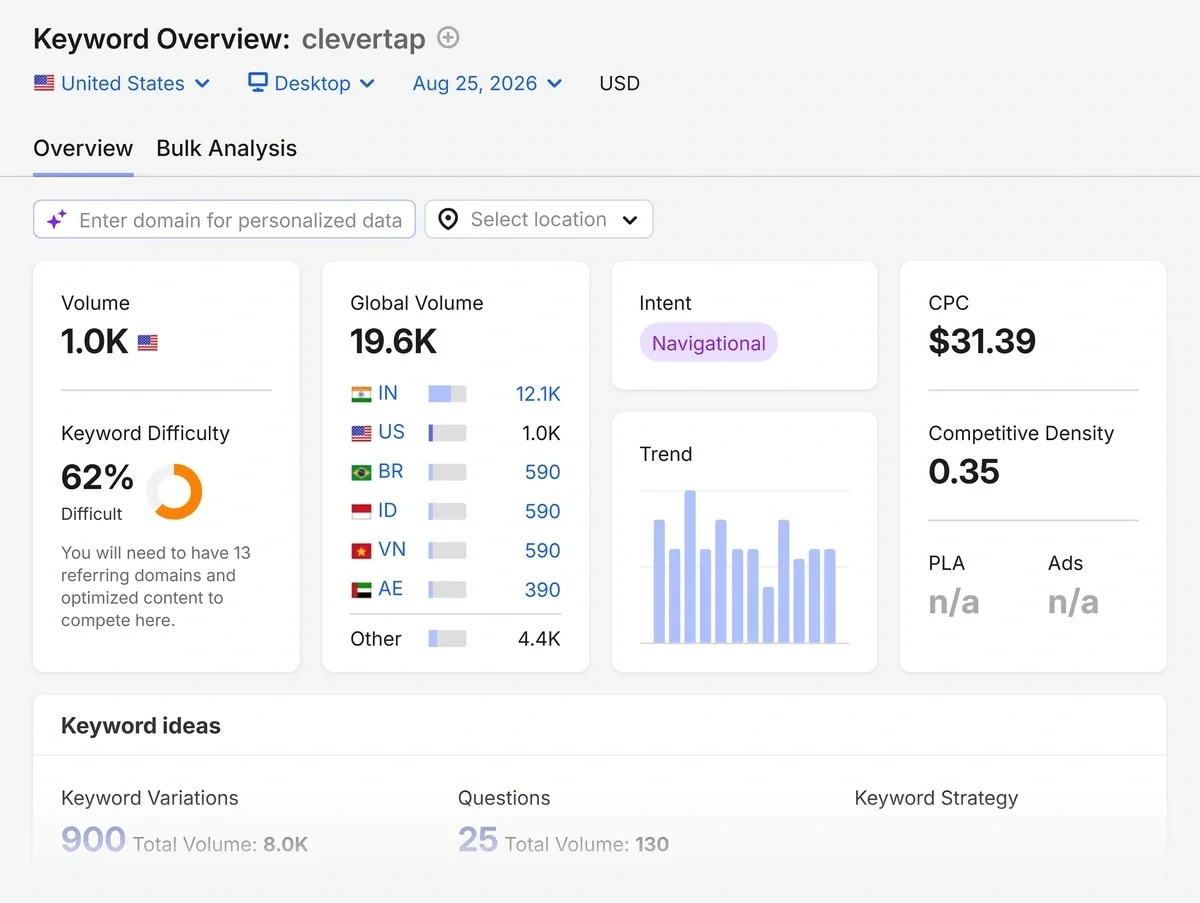Open the ID country link
The width and height of the screenshot is (1200, 903).
(388, 510)
